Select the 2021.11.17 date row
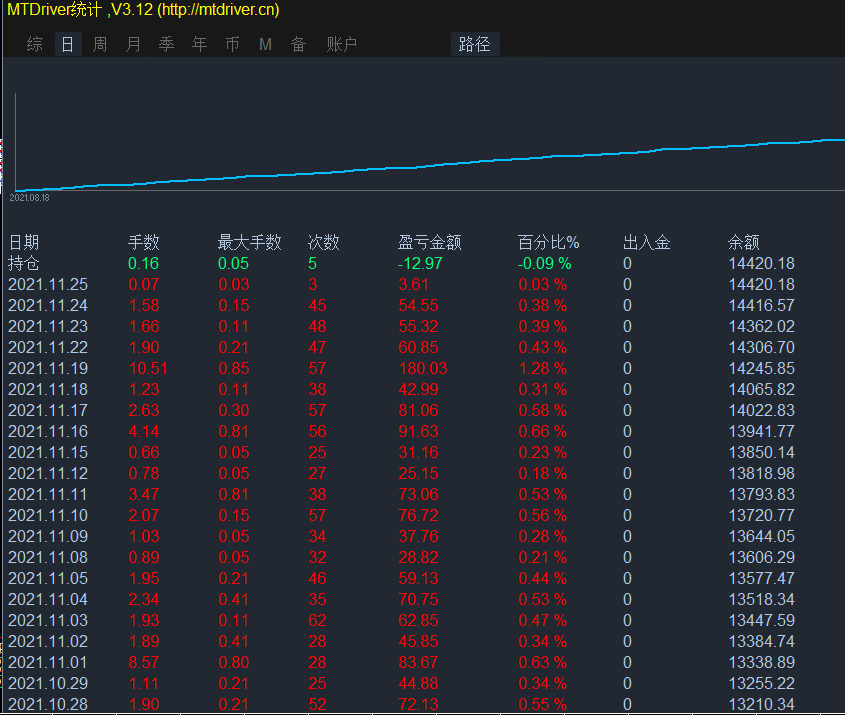The height and width of the screenshot is (715, 845). (x=48, y=411)
